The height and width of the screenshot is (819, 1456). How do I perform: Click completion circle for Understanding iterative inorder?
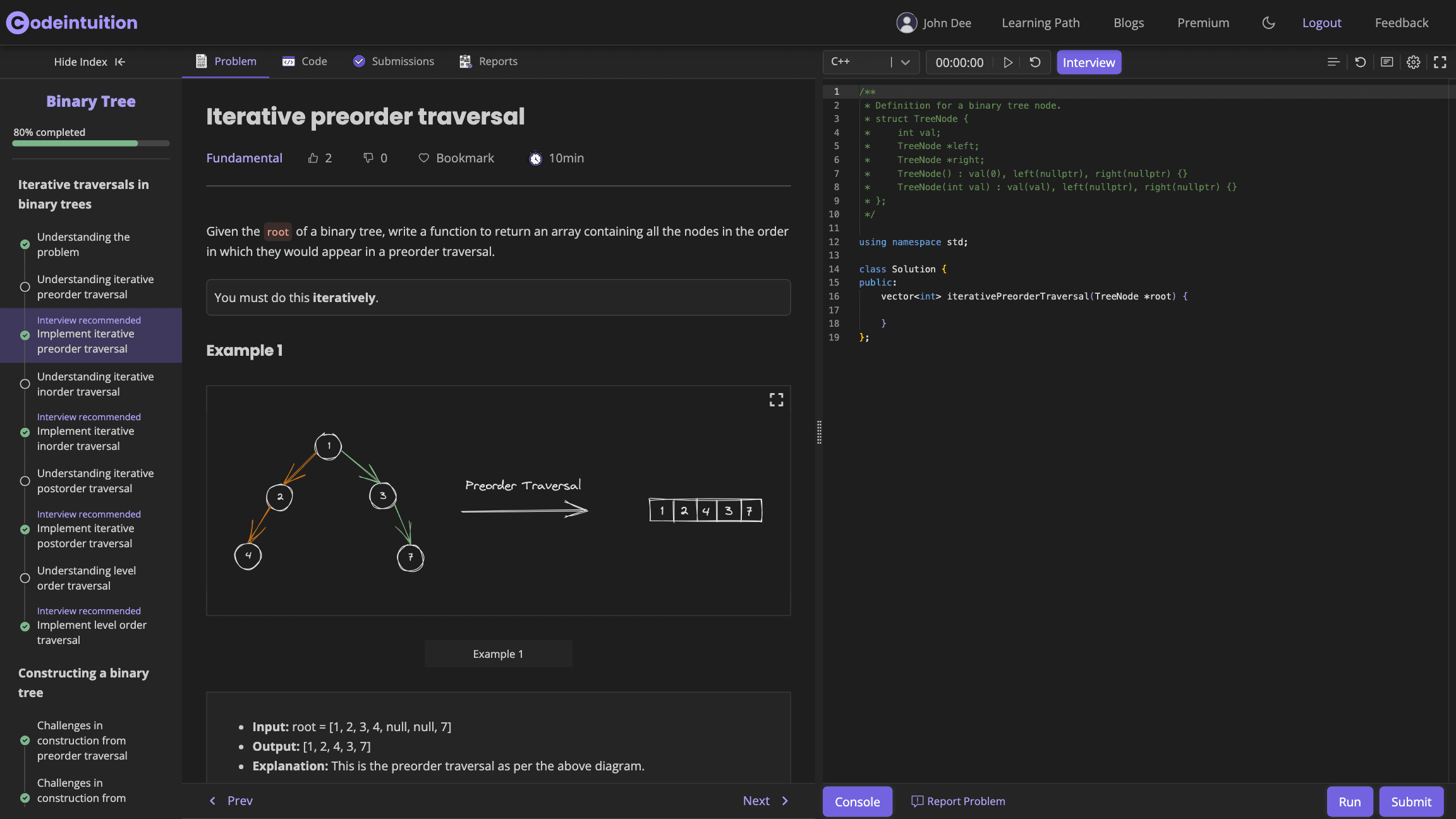click(x=25, y=384)
